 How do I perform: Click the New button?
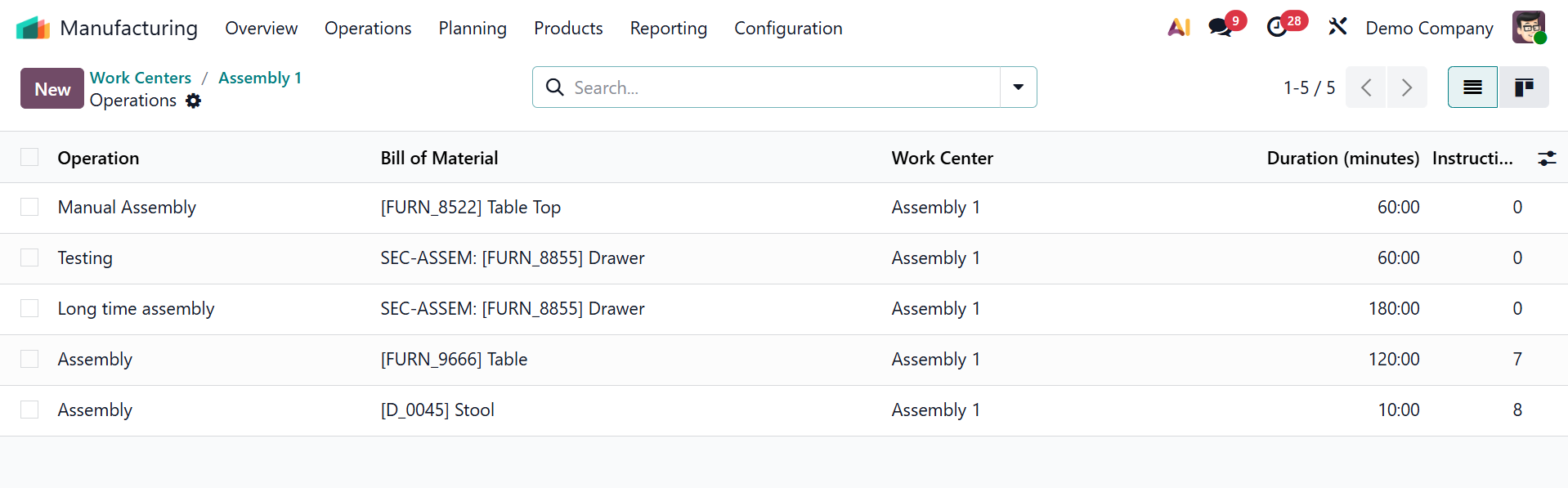coord(52,89)
